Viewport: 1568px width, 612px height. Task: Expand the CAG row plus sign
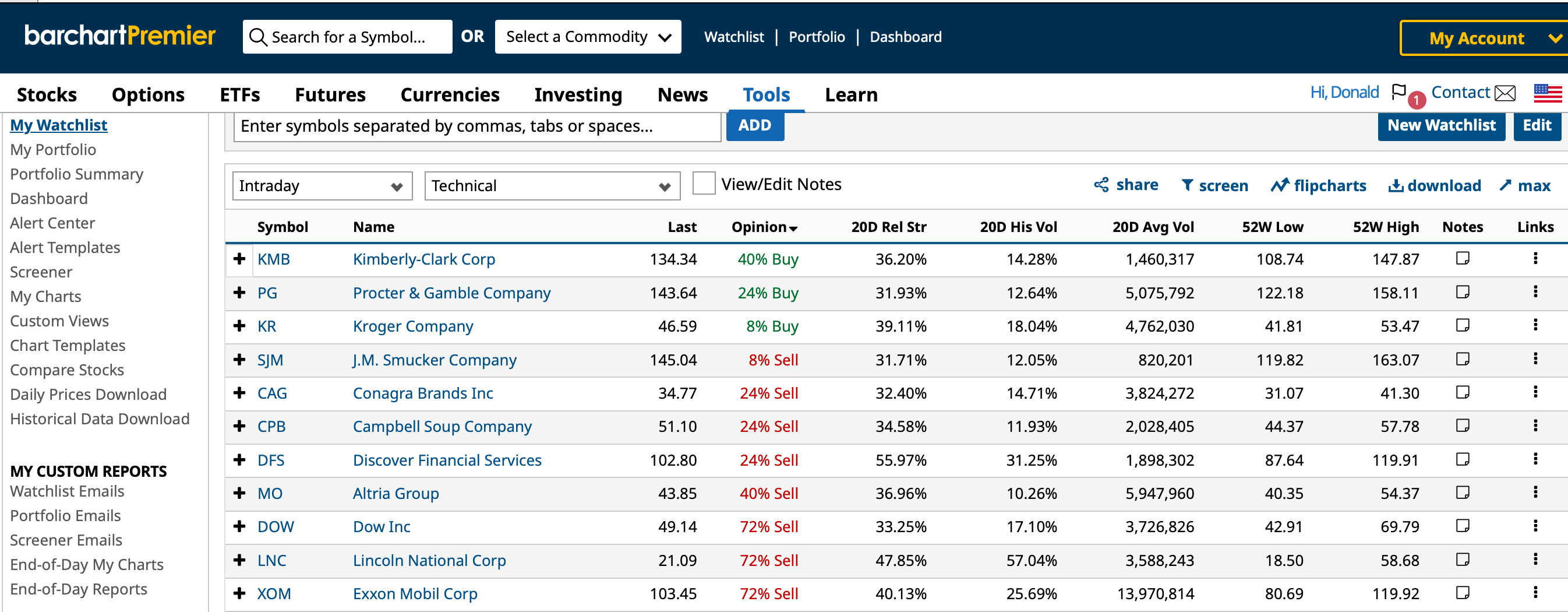coord(239,393)
